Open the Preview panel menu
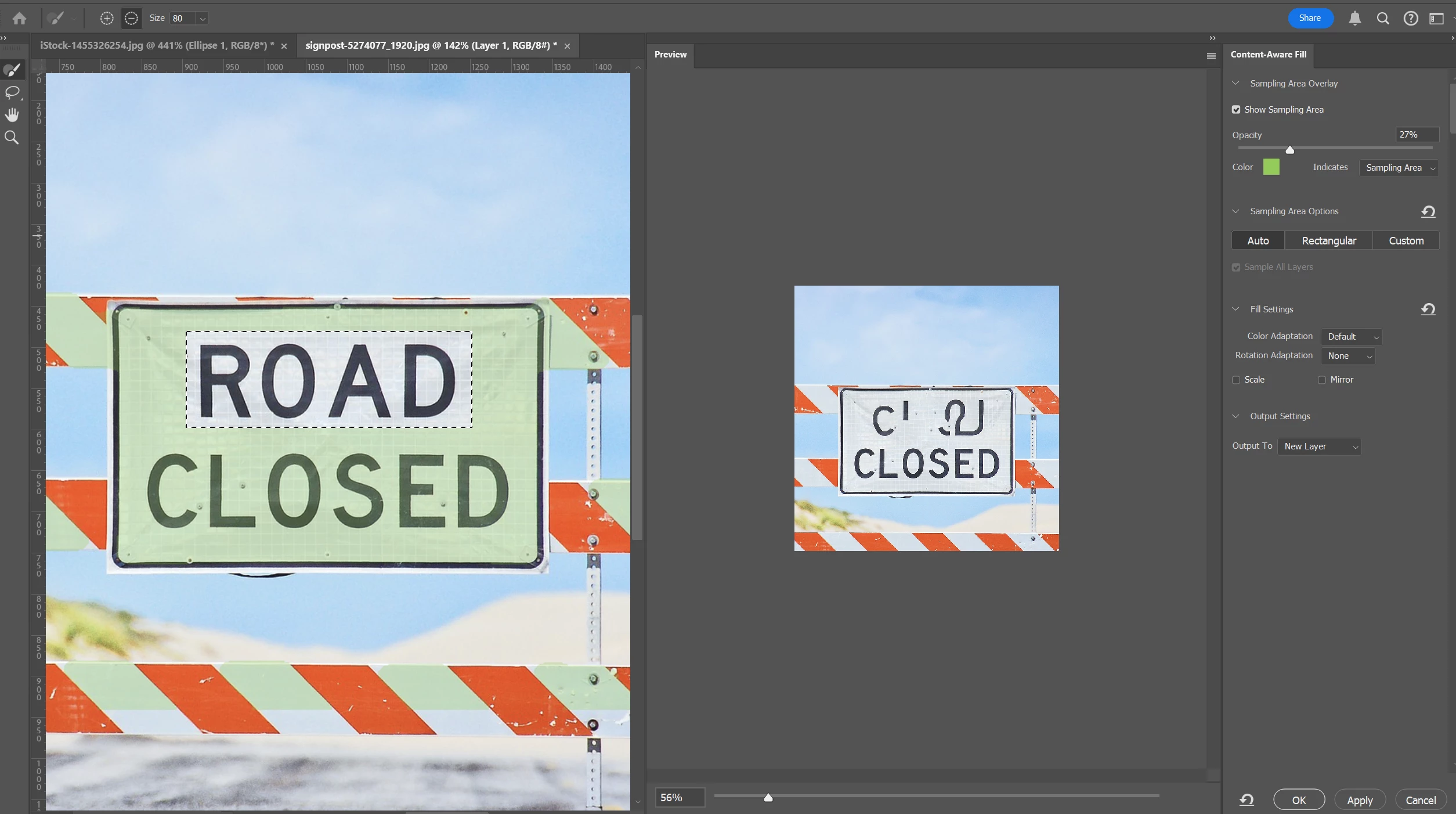The width and height of the screenshot is (1456, 814). [1211, 56]
